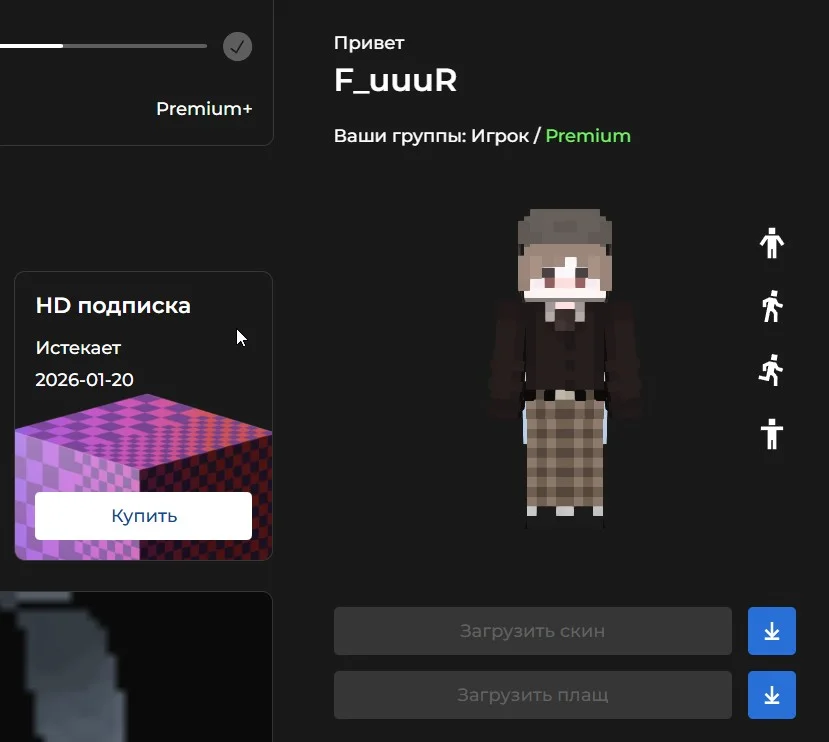Click the round checkmark icon
This screenshot has height=742, width=829.
[x=237, y=46]
